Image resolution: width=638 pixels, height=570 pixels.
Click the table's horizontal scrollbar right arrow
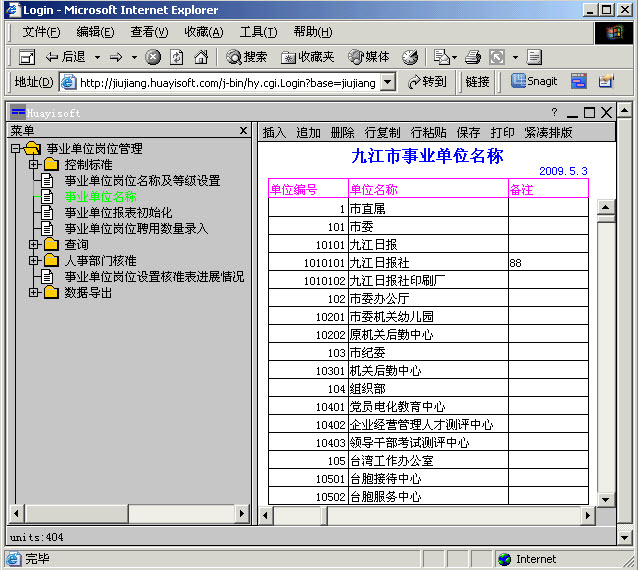(x=588, y=515)
